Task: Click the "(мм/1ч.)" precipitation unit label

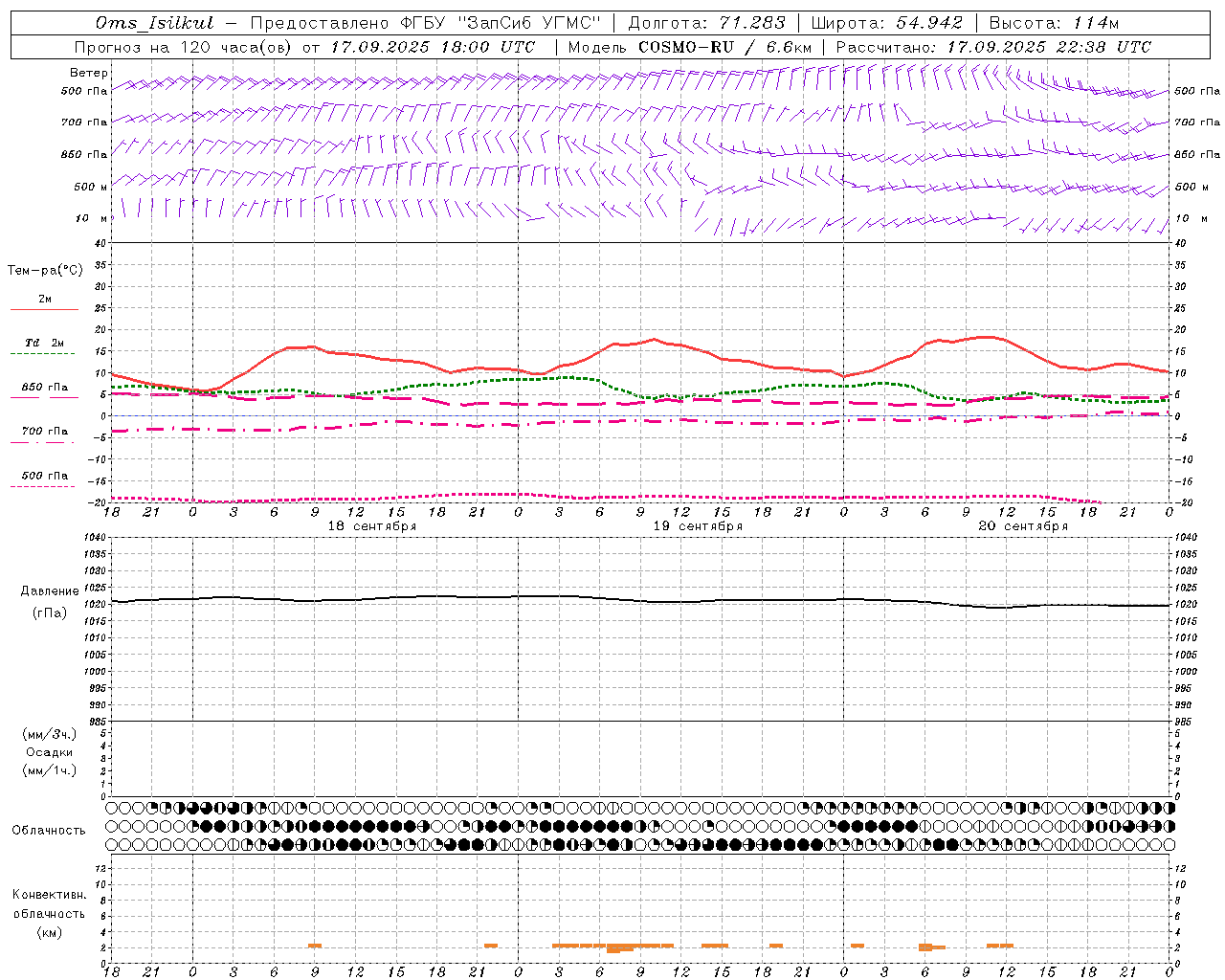Action: (x=50, y=770)
